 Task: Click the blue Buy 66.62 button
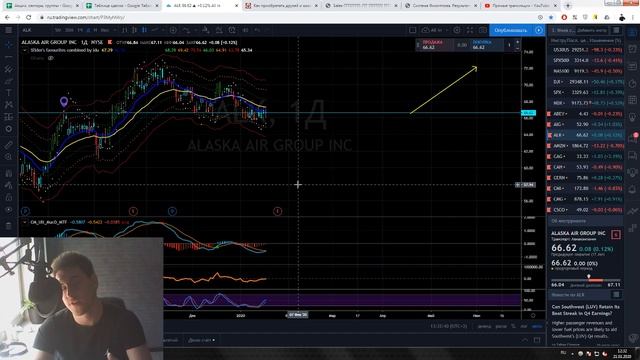pyautogui.click(x=487, y=45)
